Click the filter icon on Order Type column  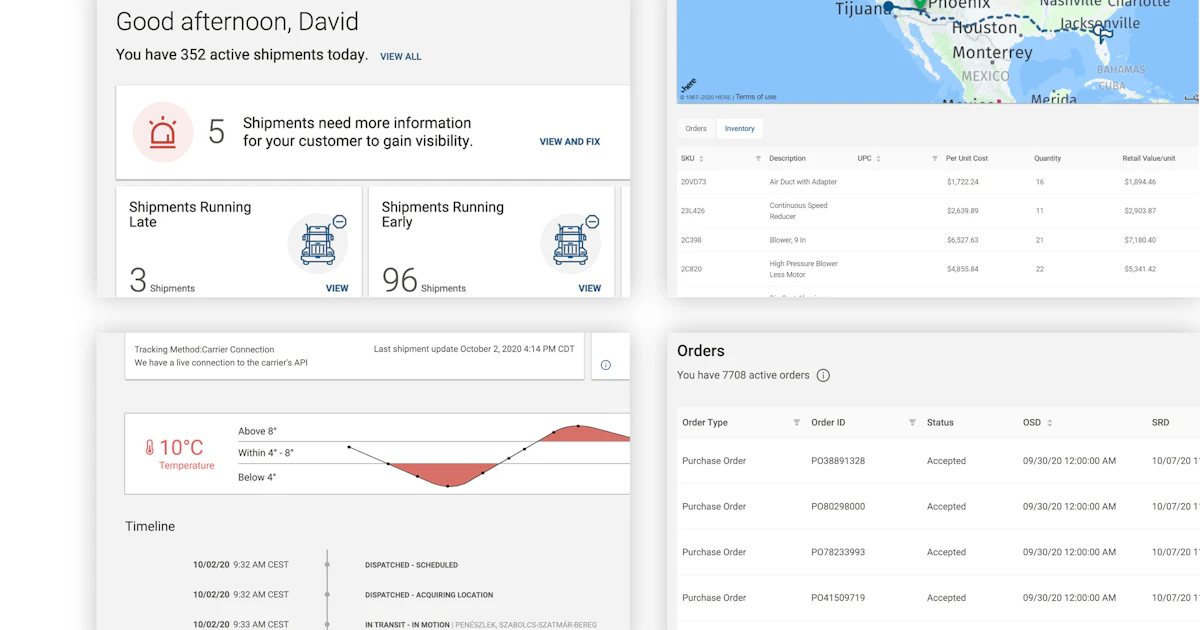(x=795, y=422)
